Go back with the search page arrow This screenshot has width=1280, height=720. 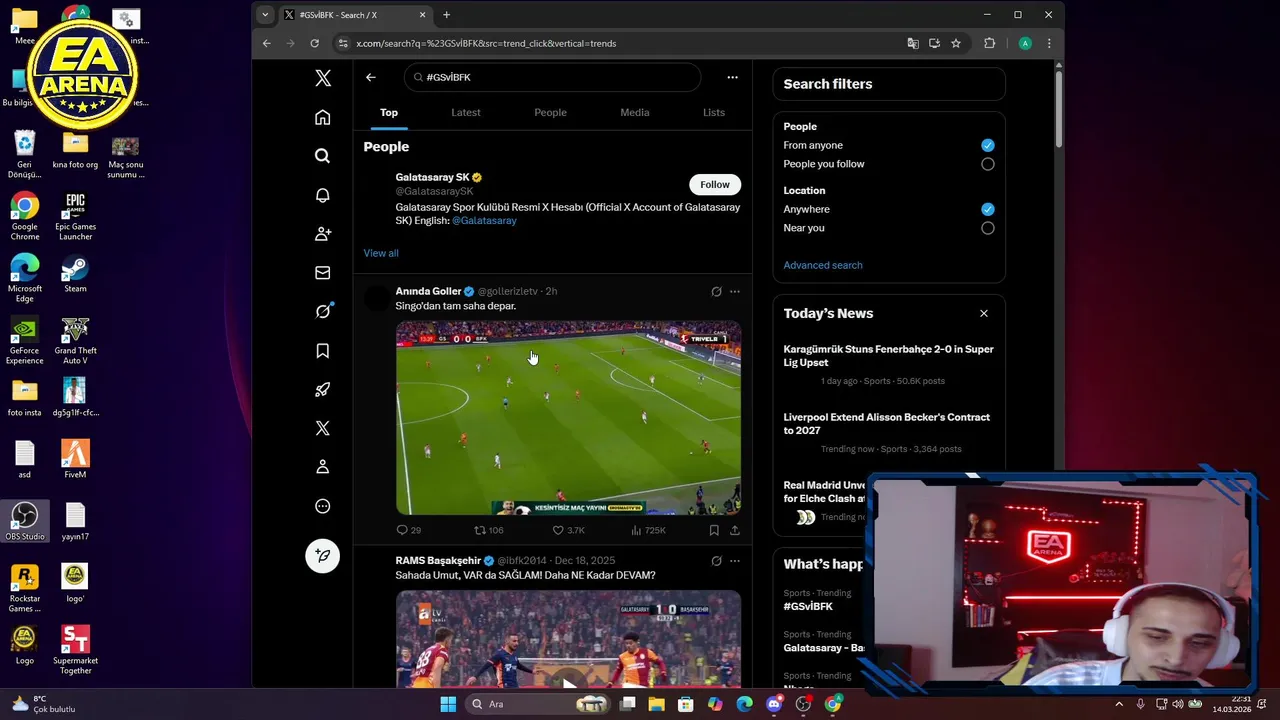point(370,77)
